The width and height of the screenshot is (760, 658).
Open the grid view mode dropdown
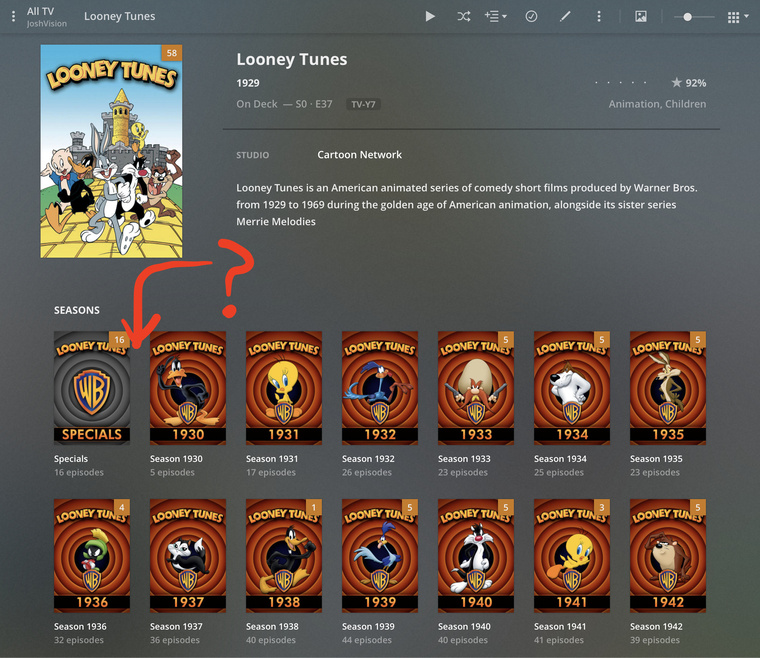point(738,17)
